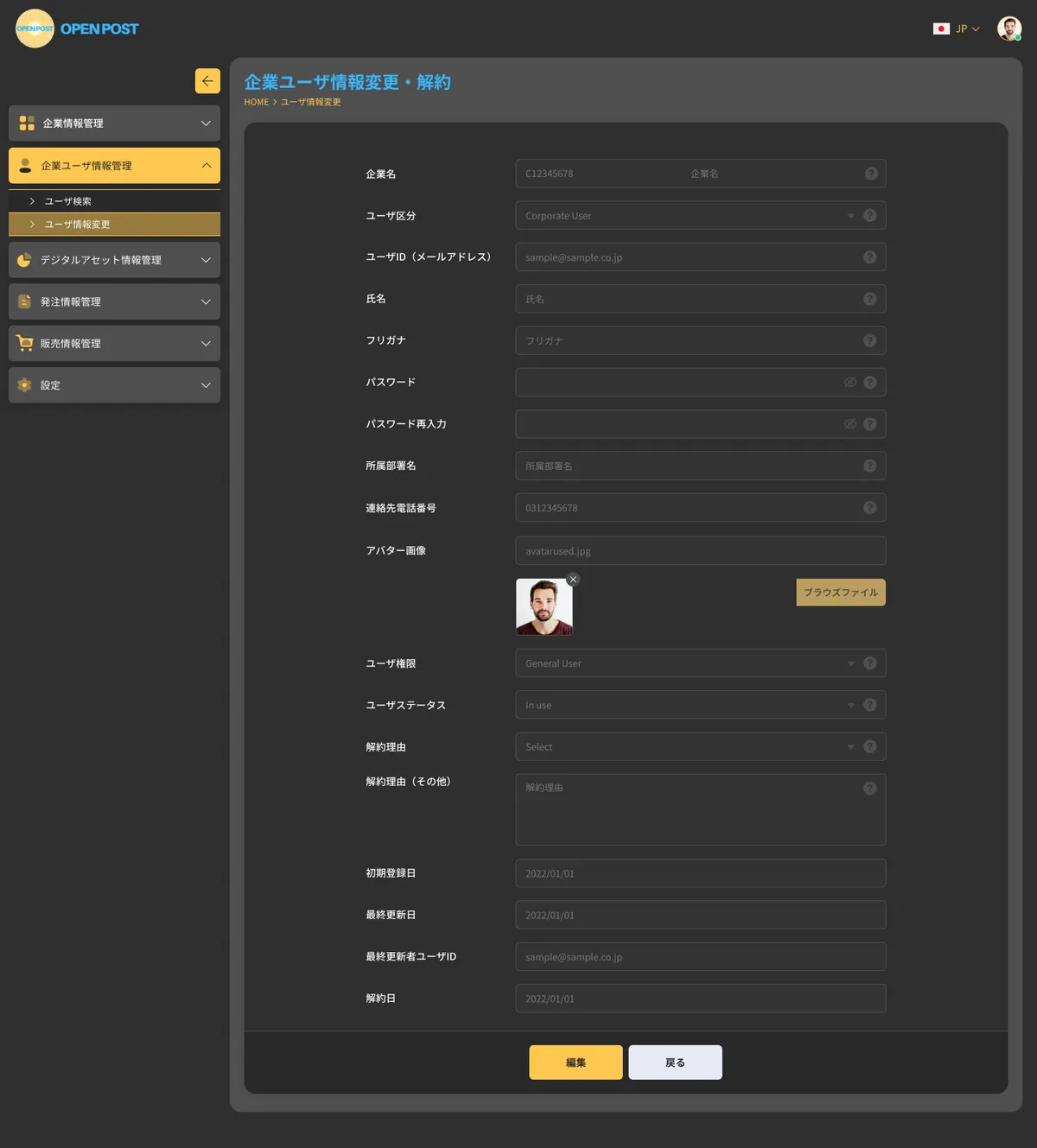Click the 販売情報管理 cart icon
The image size is (1037, 1148).
click(x=25, y=343)
